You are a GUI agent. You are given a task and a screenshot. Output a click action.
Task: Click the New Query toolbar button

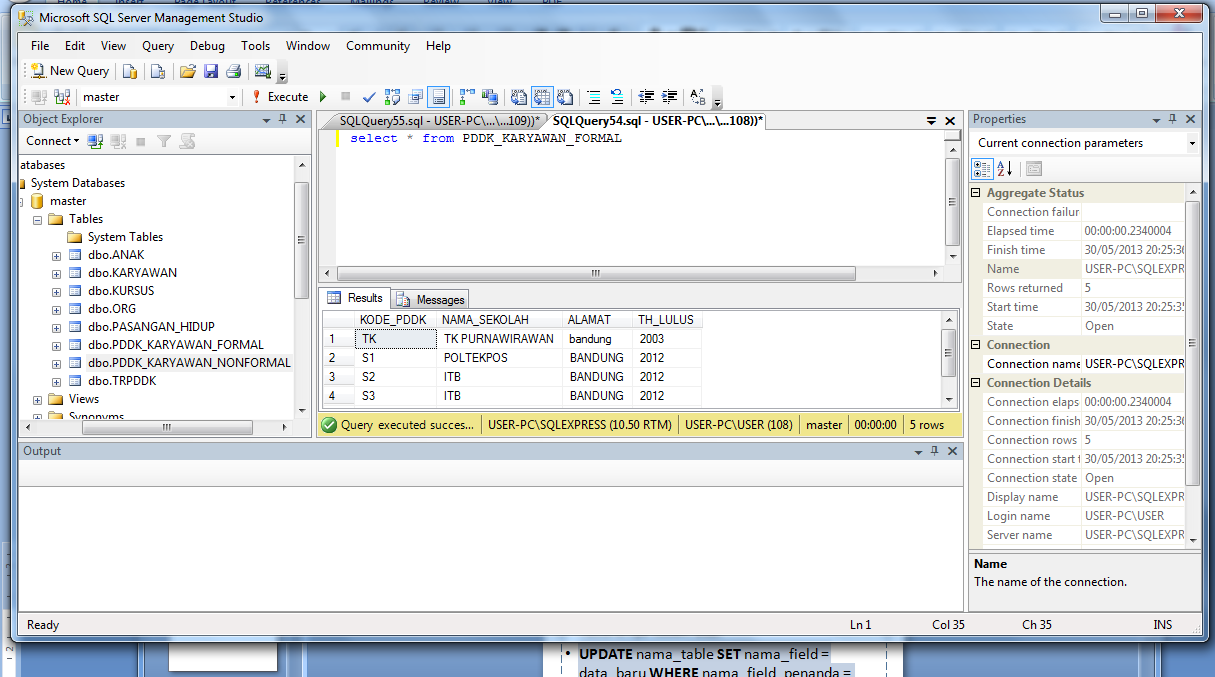click(70, 71)
